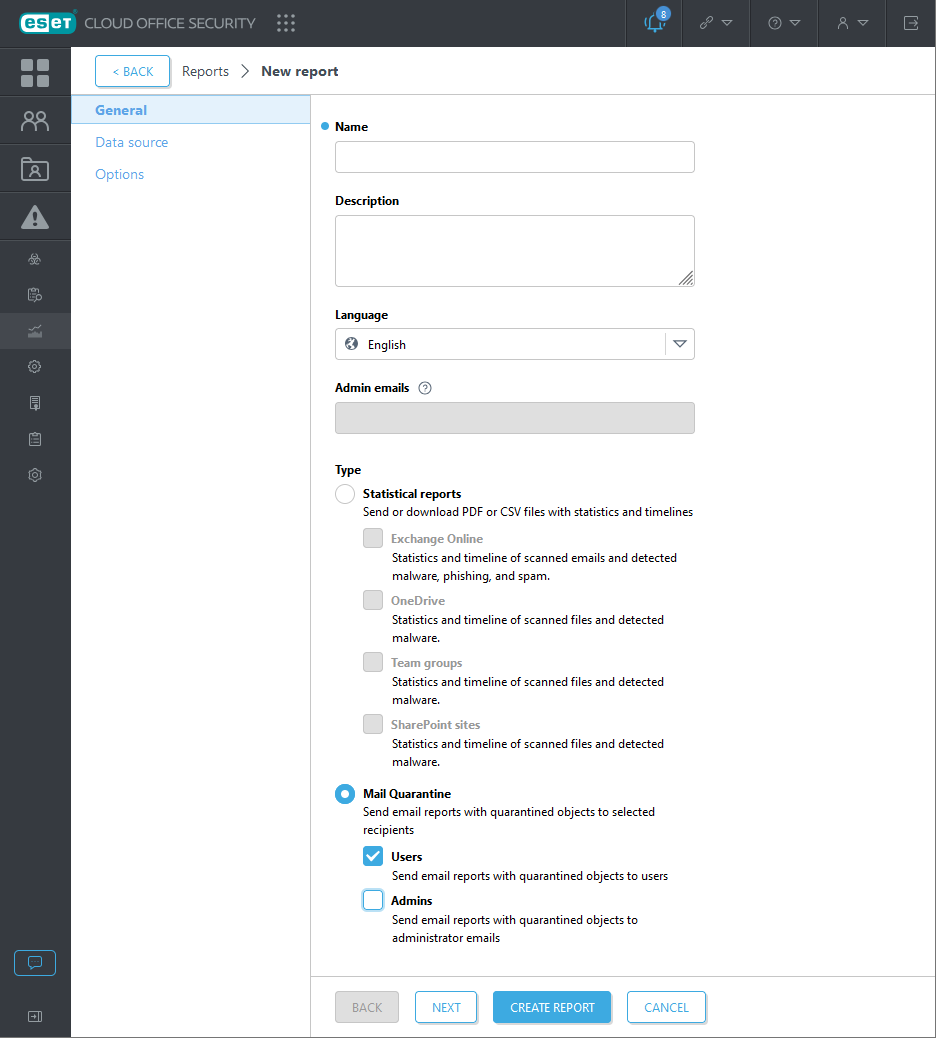Click the Description resize handle
The image size is (936, 1038).
coord(686,279)
